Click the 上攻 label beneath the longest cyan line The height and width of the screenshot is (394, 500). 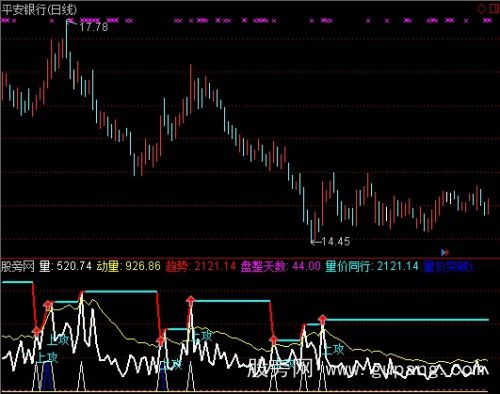(334, 350)
